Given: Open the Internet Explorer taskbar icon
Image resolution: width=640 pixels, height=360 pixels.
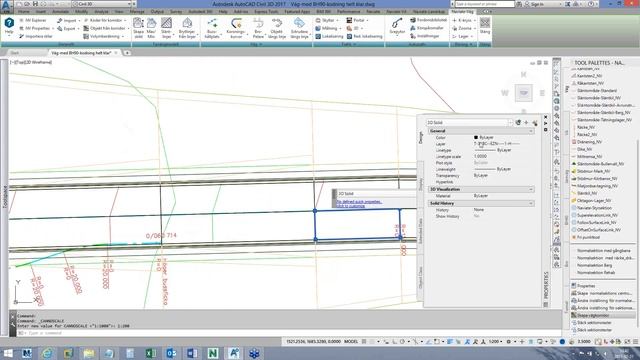Looking at the screenshot, I should click(47, 353).
